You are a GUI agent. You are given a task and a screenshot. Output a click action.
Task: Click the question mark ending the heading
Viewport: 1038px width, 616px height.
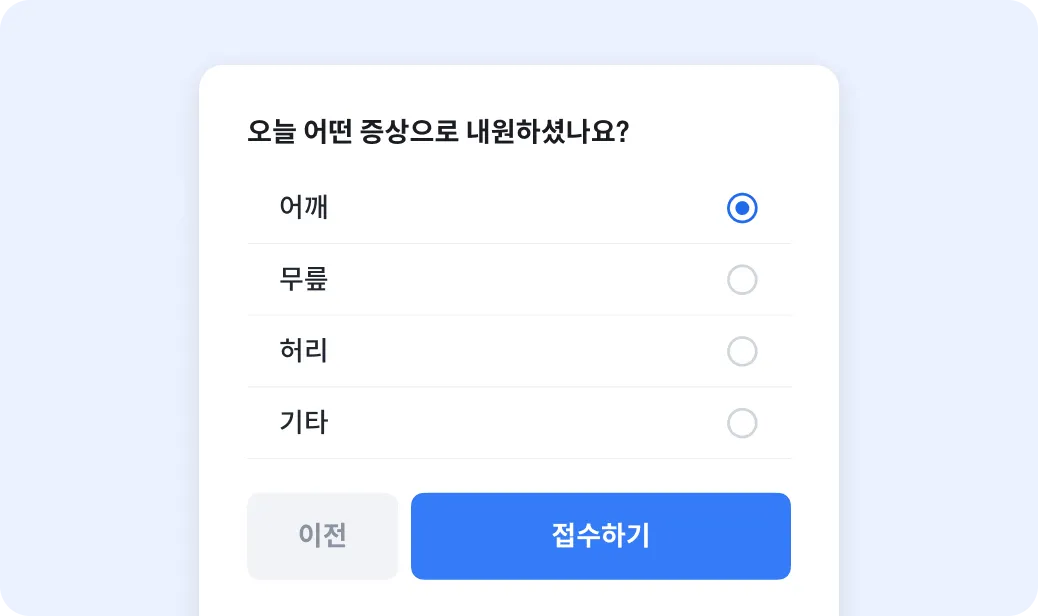(x=621, y=133)
